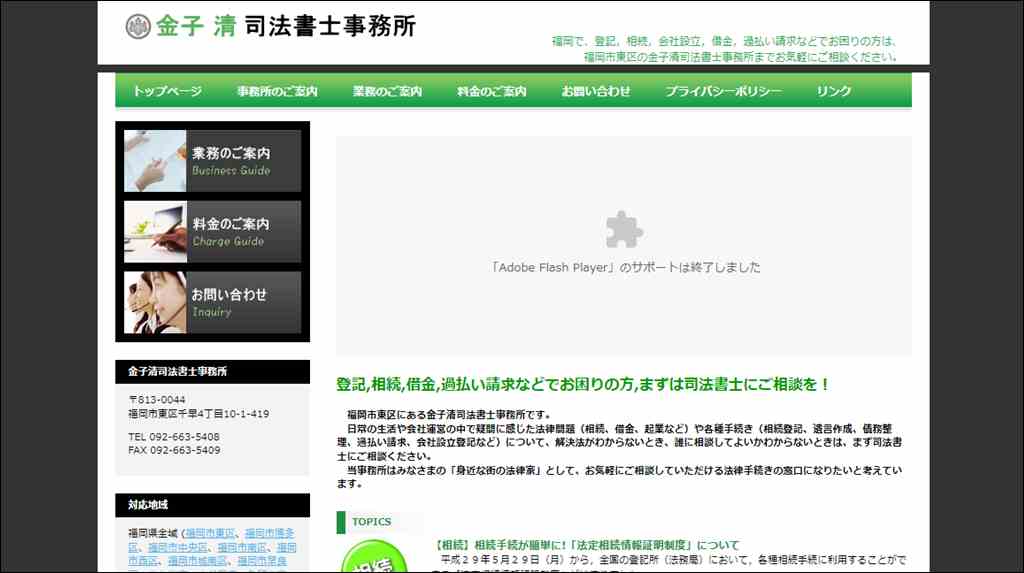Open the リンク nav item
Image resolution: width=1024 pixels, height=573 pixels.
pyautogui.click(x=833, y=91)
